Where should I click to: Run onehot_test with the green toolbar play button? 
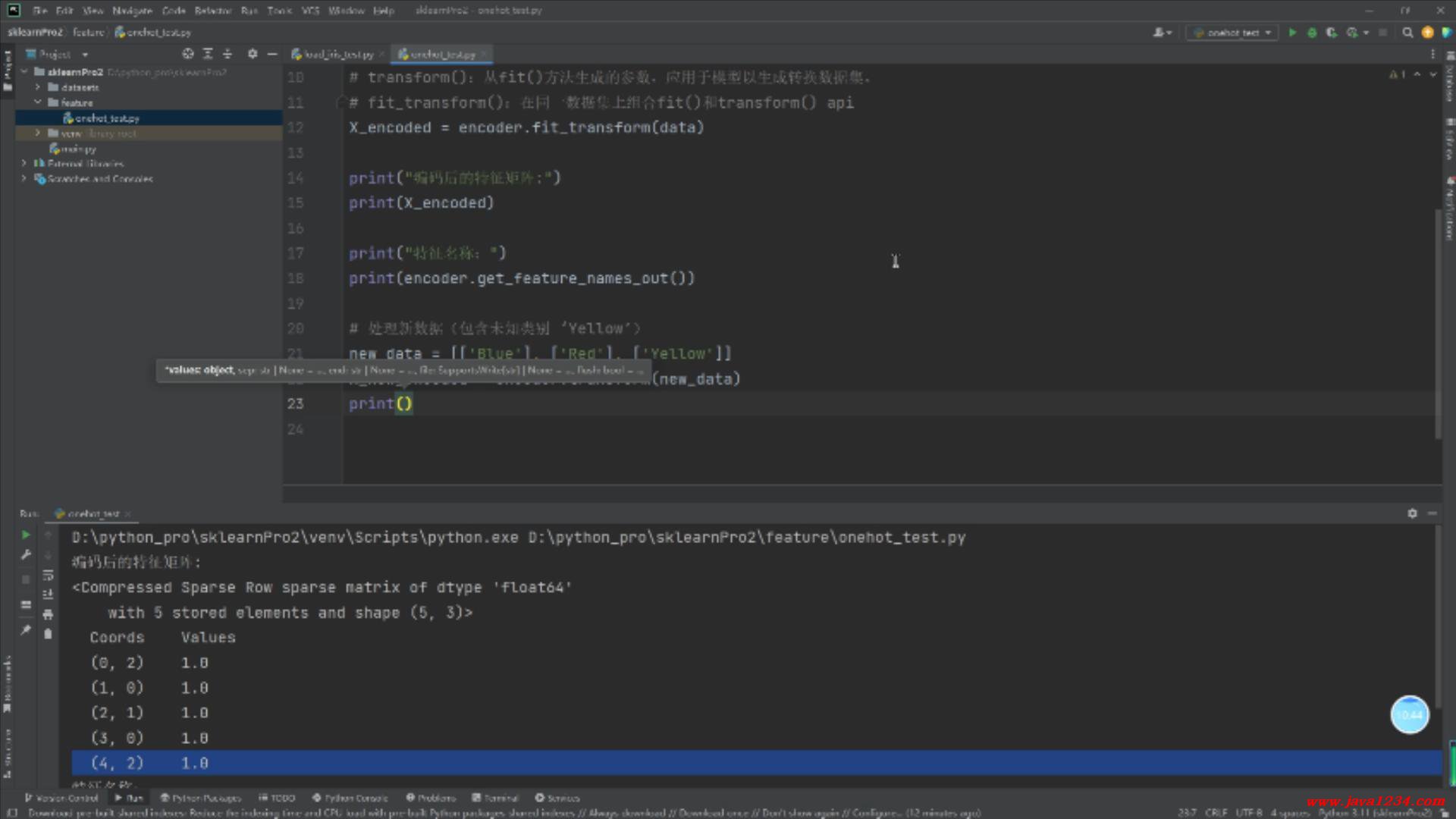[1292, 33]
